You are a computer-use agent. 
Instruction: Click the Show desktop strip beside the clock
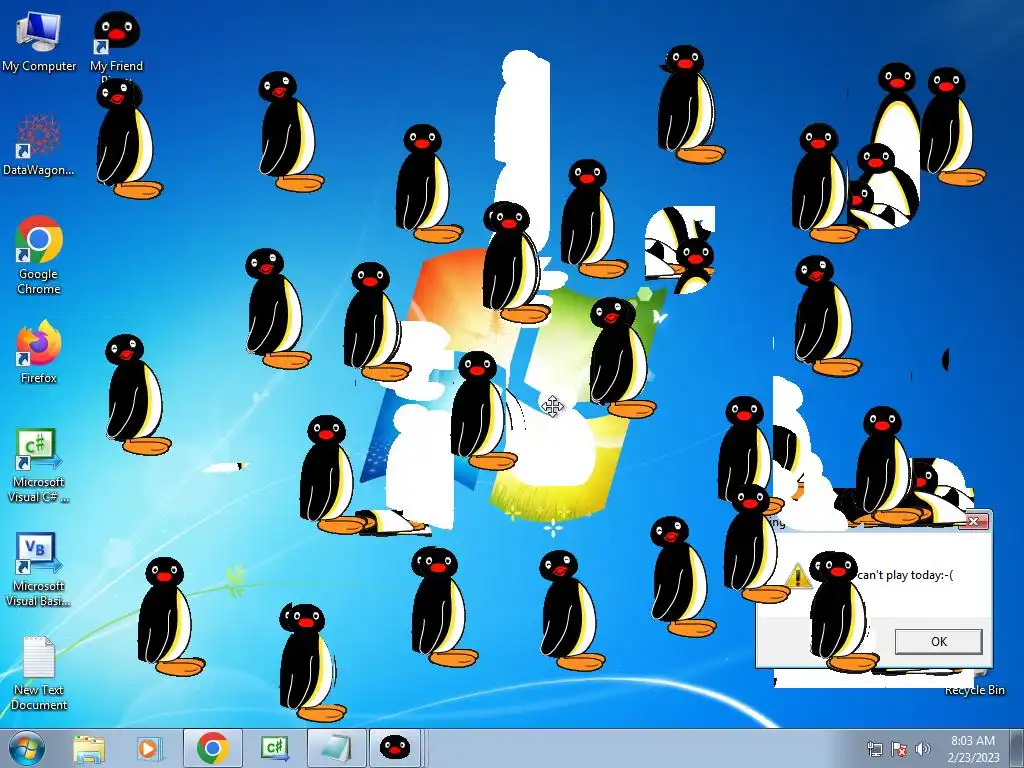pyautogui.click(x=1017, y=748)
